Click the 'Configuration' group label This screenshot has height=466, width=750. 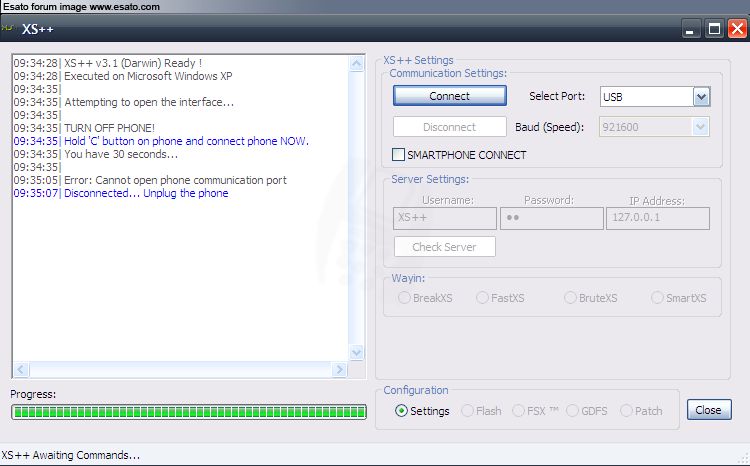[x=416, y=390]
